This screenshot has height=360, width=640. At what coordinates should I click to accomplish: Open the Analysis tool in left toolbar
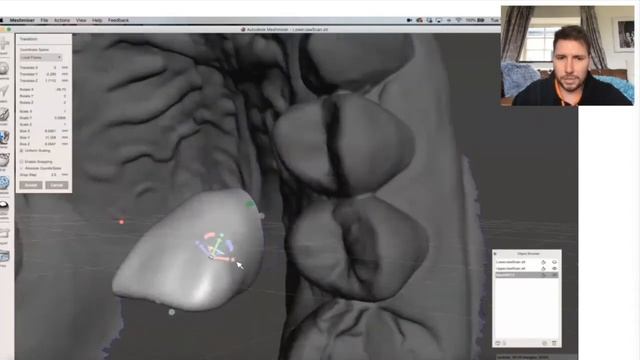click(x=4, y=184)
